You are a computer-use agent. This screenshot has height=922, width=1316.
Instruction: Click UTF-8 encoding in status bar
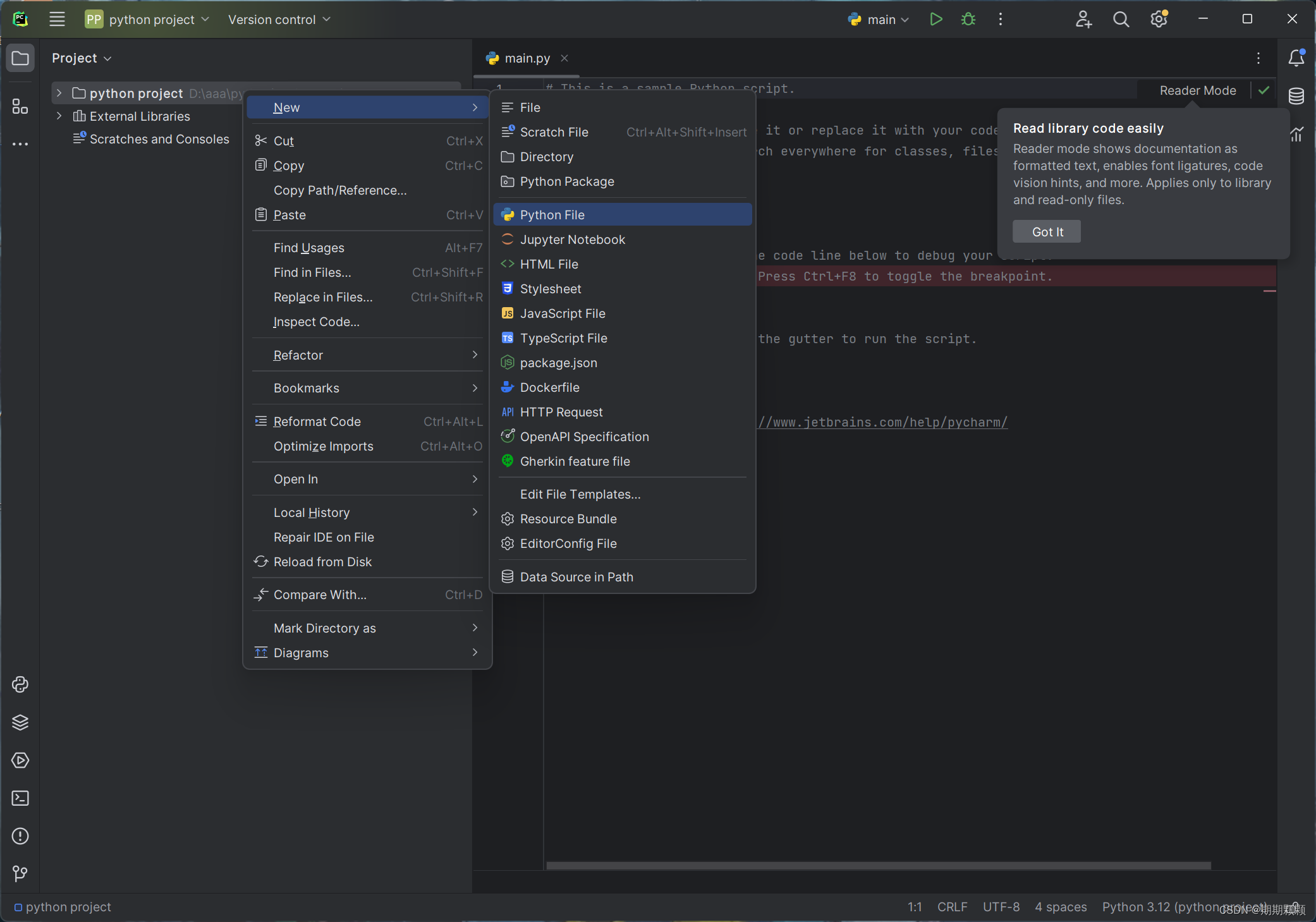click(1001, 907)
